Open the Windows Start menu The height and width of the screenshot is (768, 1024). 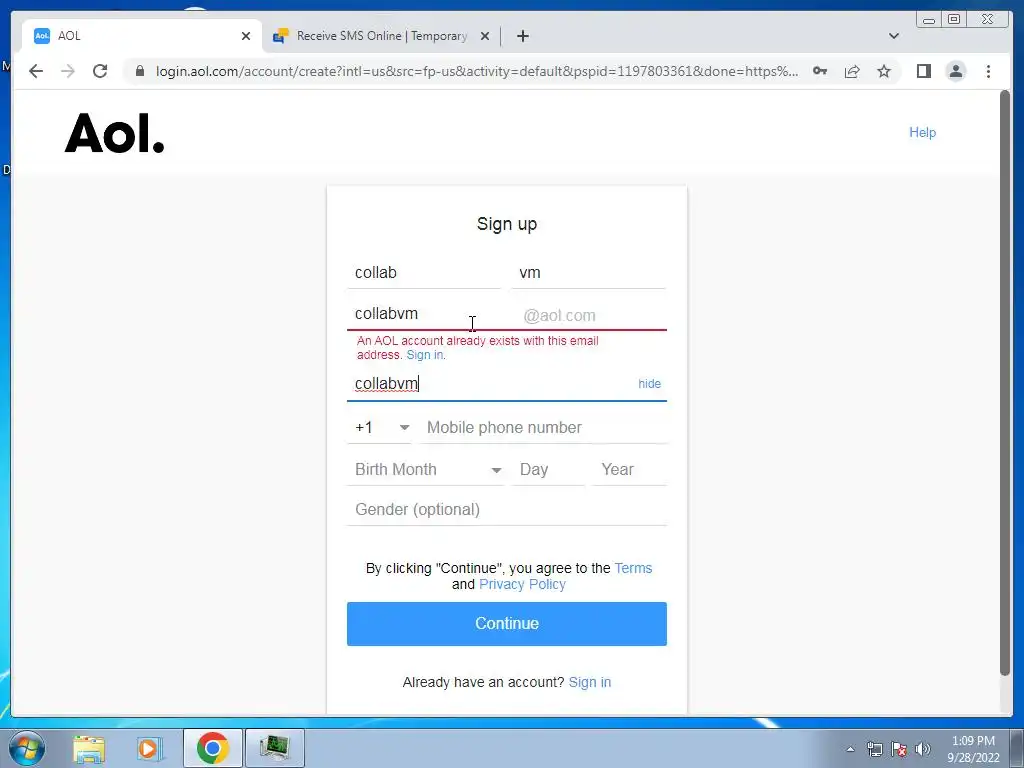click(27, 748)
